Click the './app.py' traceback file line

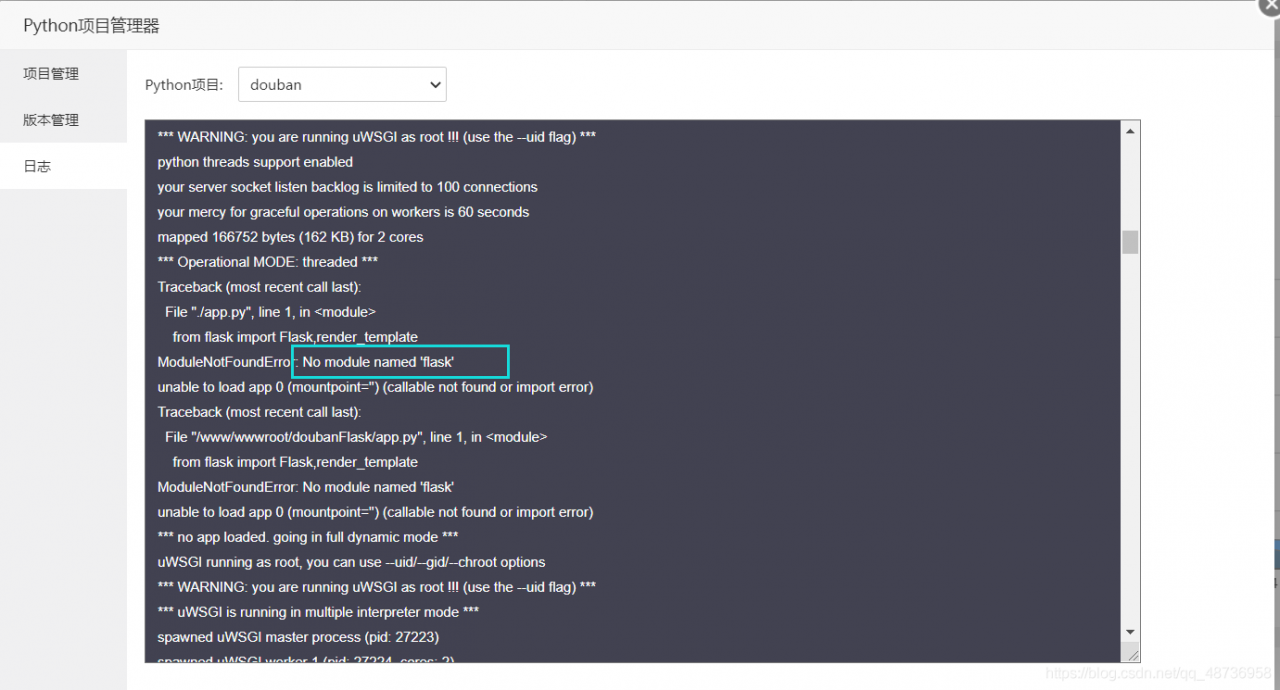tap(270, 312)
